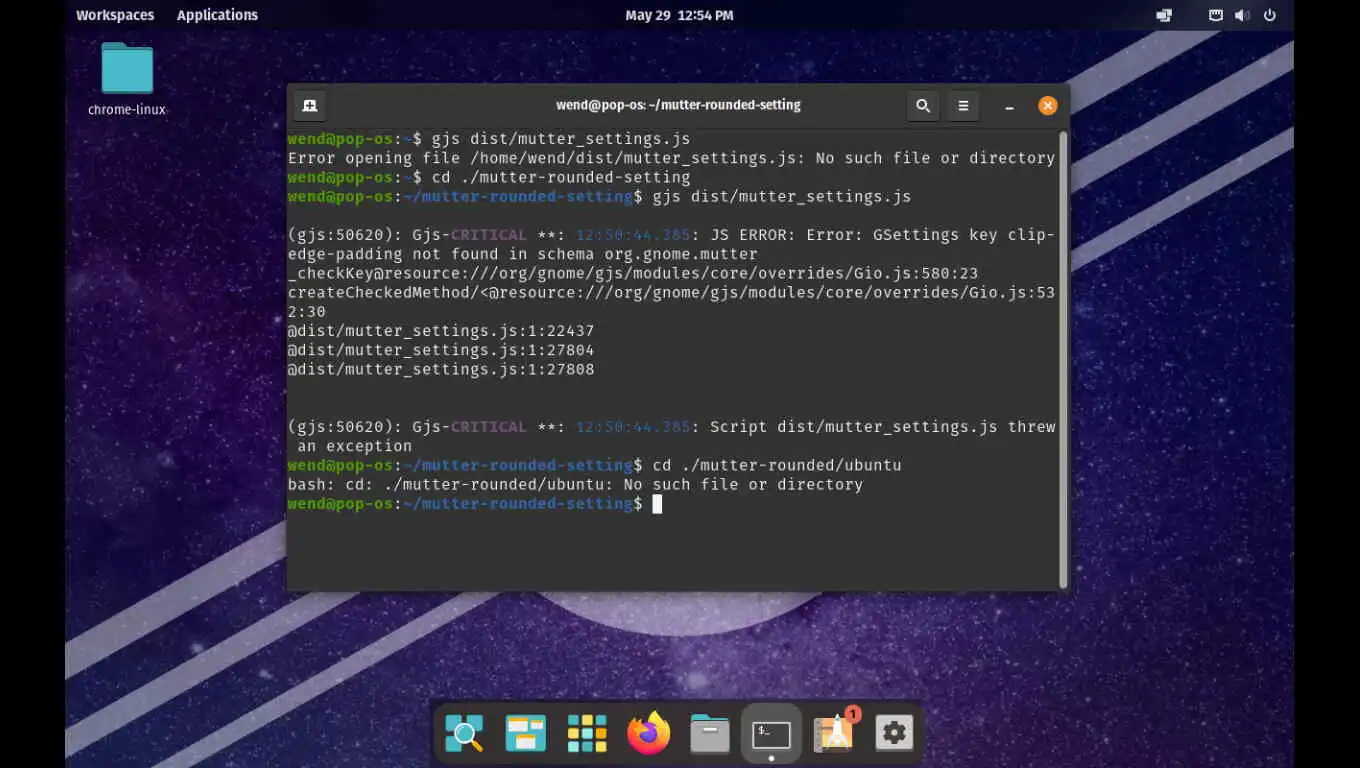Image resolution: width=1360 pixels, height=768 pixels.
Task: Click 'bash: cd: ./mutter-rounded/ubuntu' error line
Action: (x=575, y=484)
